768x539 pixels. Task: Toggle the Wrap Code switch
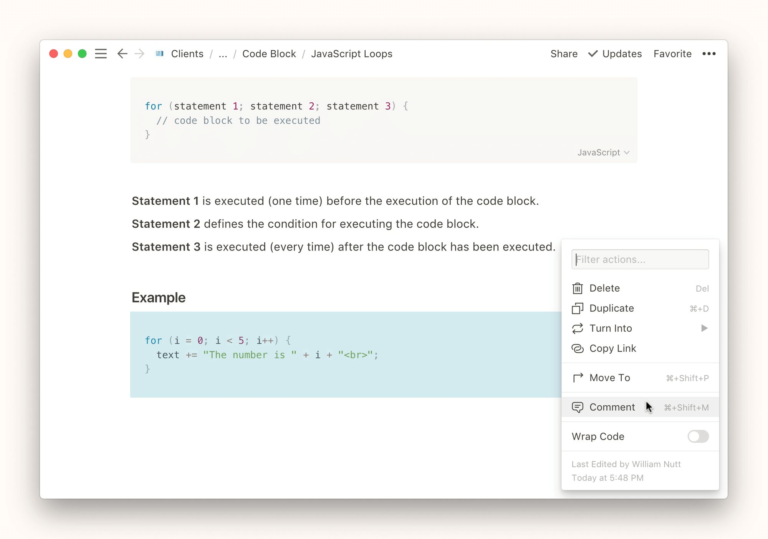point(697,436)
